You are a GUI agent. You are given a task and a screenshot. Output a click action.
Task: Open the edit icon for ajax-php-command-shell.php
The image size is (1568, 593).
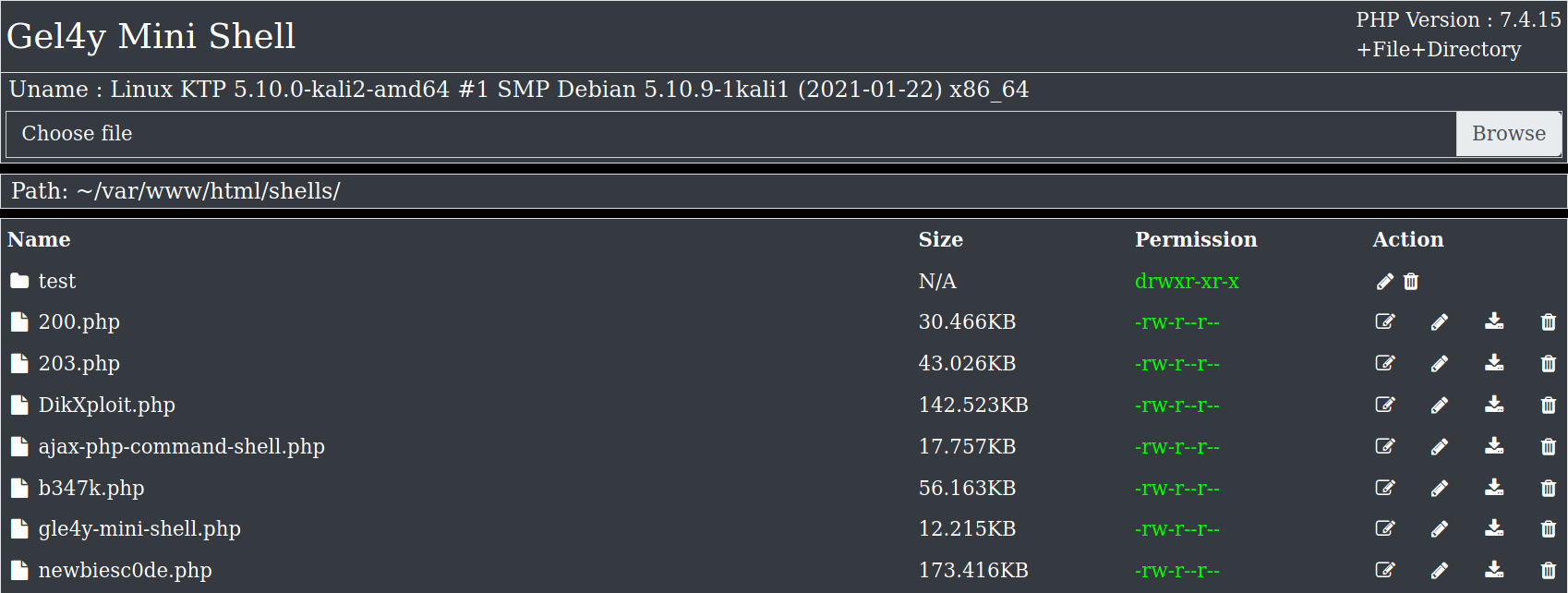point(1385,446)
